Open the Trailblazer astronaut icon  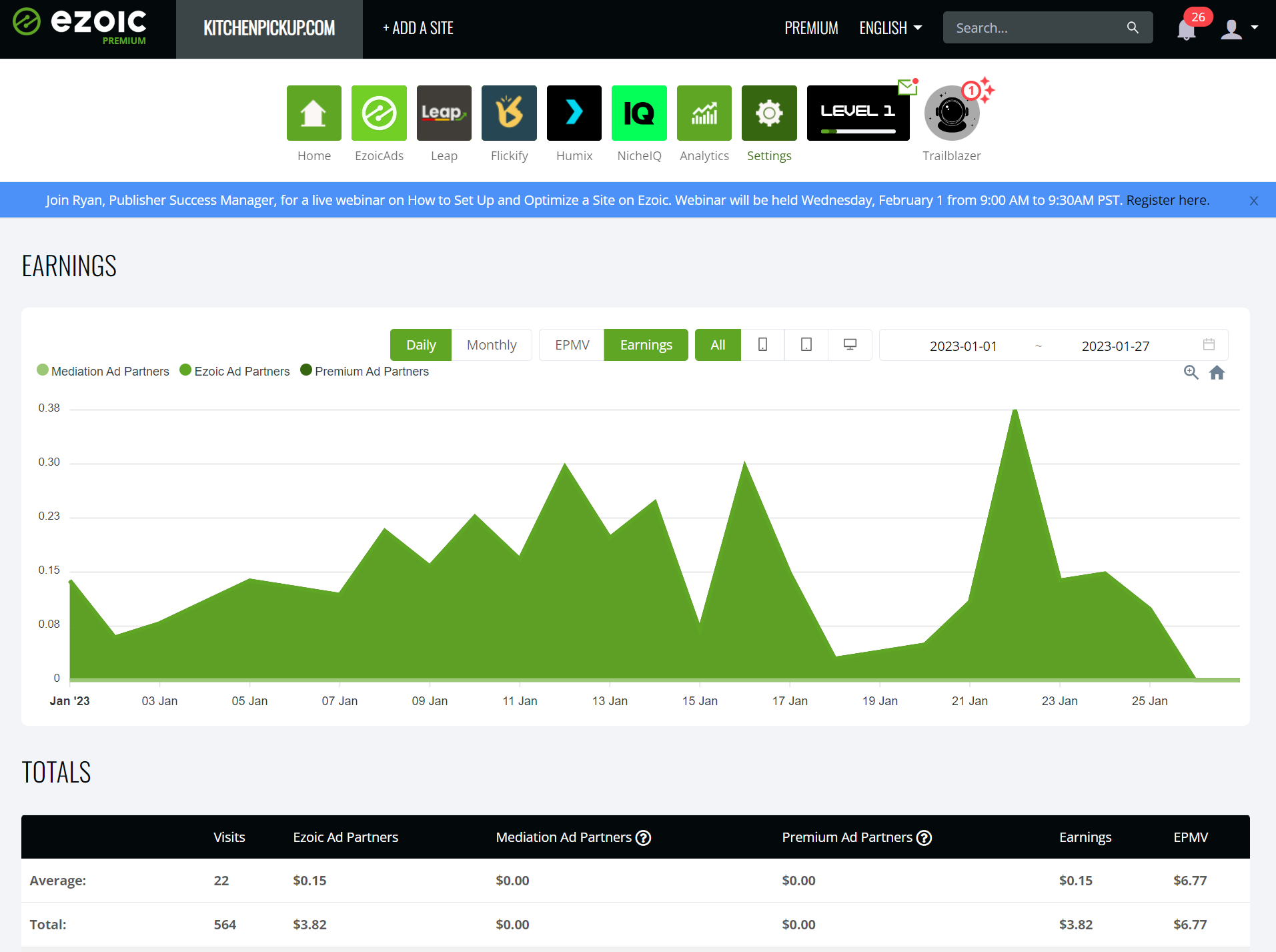tap(952, 113)
